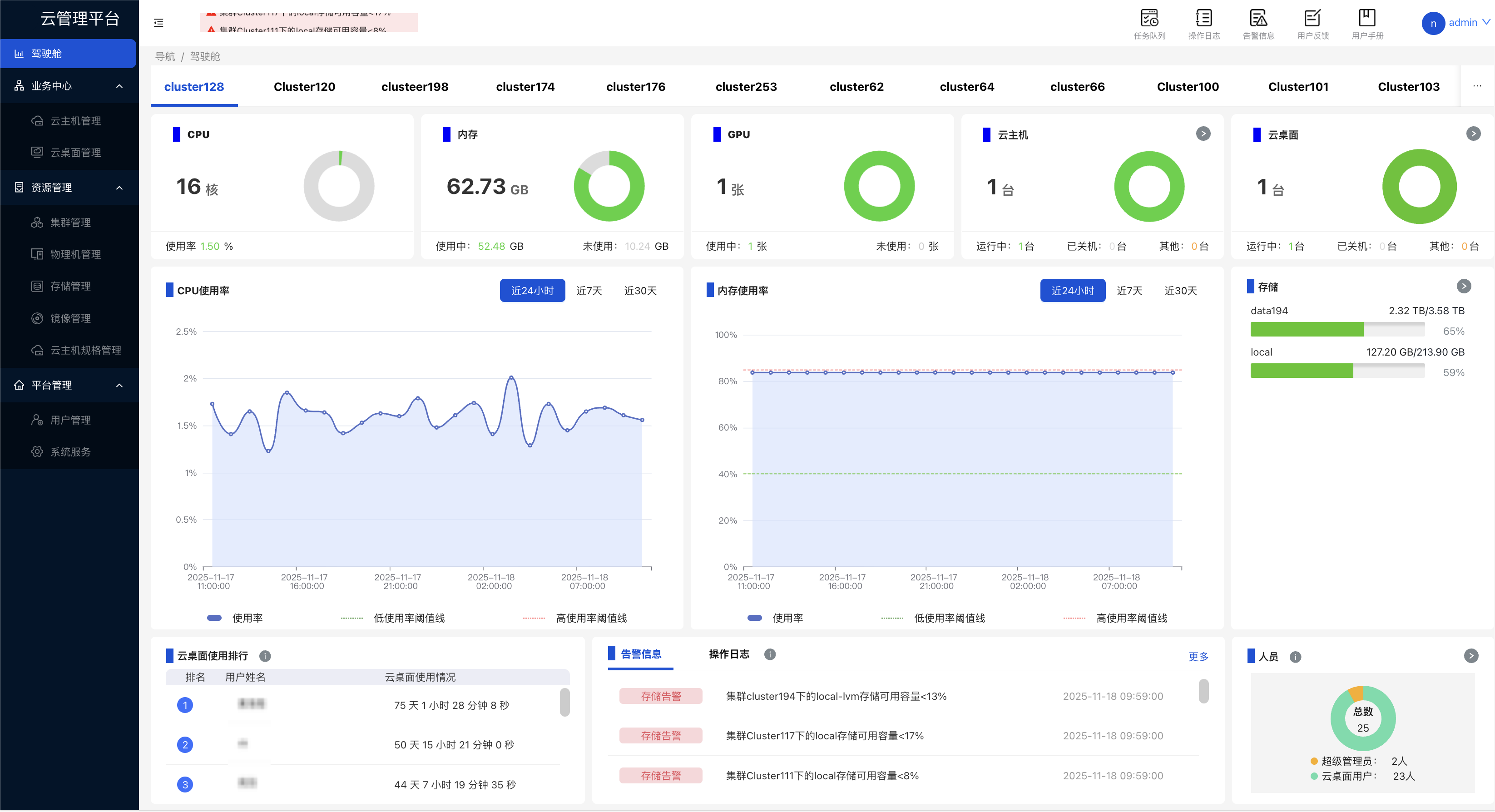Click the 更多 link in alerts panel
Image resolution: width=1495 pixels, height=812 pixels.
[x=1198, y=656]
